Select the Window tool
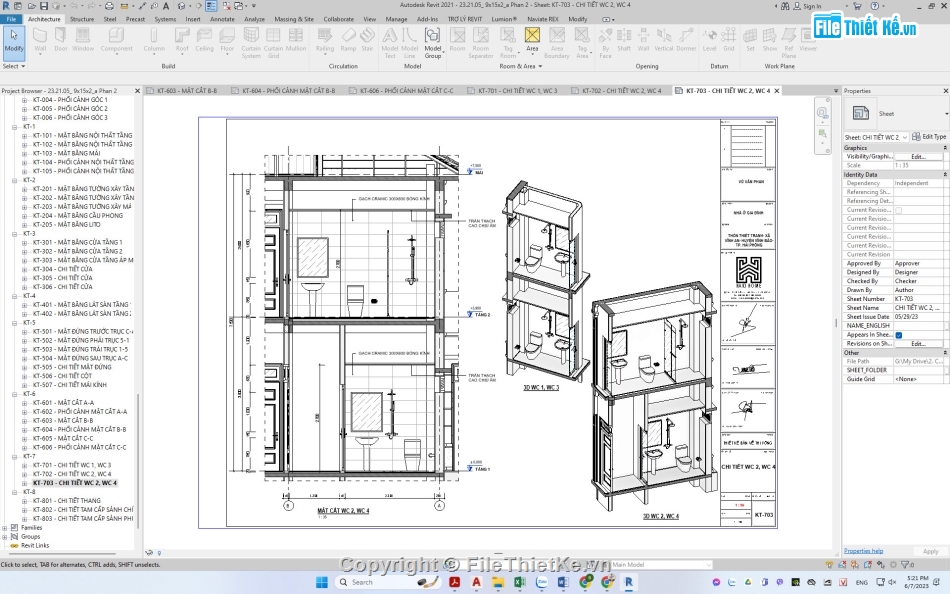Image resolution: width=950 pixels, height=594 pixels. pyautogui.click(x=83, y=41)
